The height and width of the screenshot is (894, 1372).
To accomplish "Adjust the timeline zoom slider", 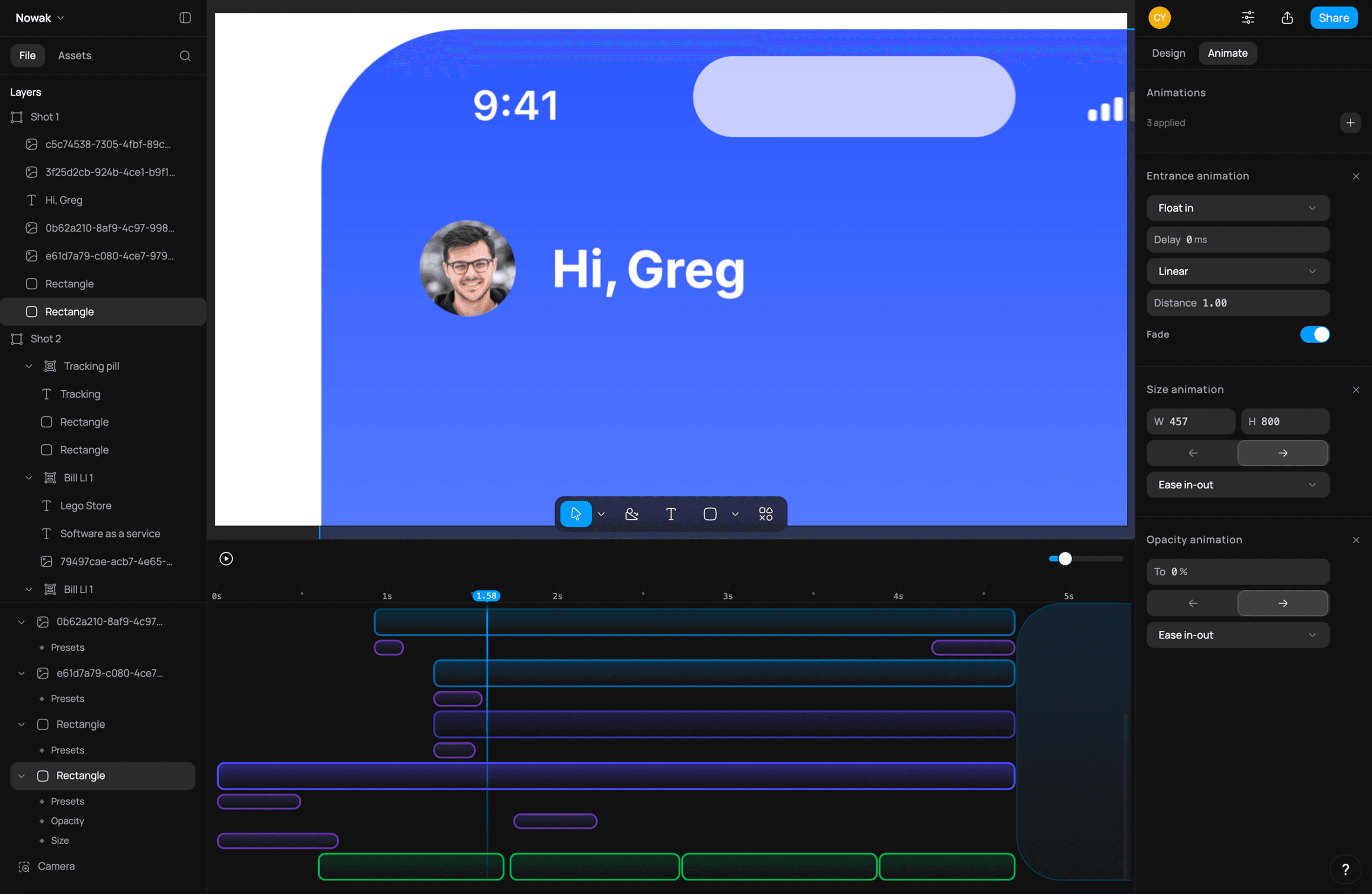I will 1064,558.
